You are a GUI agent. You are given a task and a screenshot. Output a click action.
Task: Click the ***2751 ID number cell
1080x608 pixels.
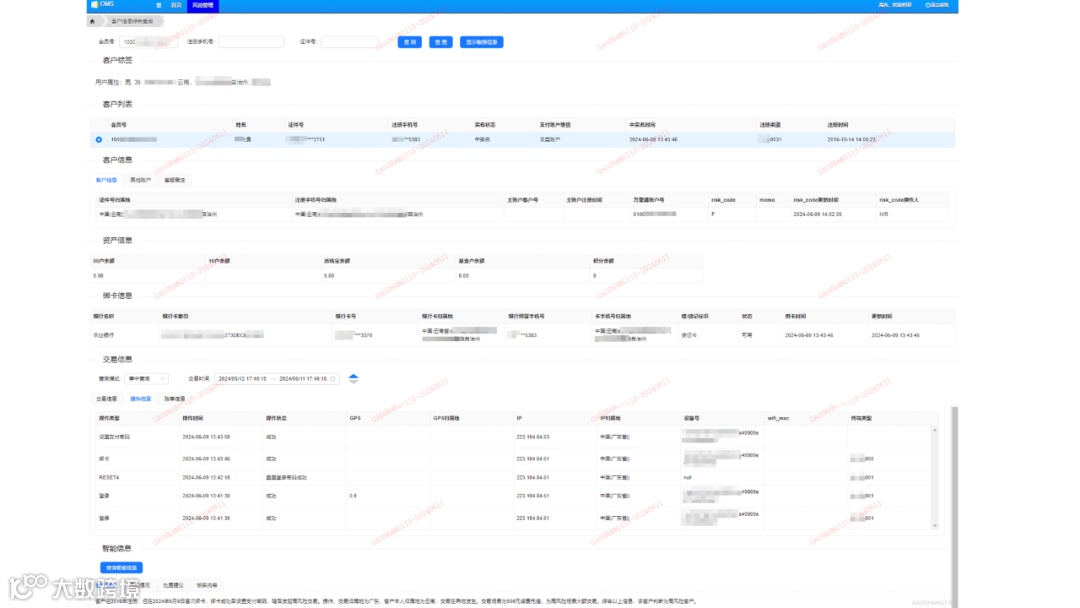point(307,139)
